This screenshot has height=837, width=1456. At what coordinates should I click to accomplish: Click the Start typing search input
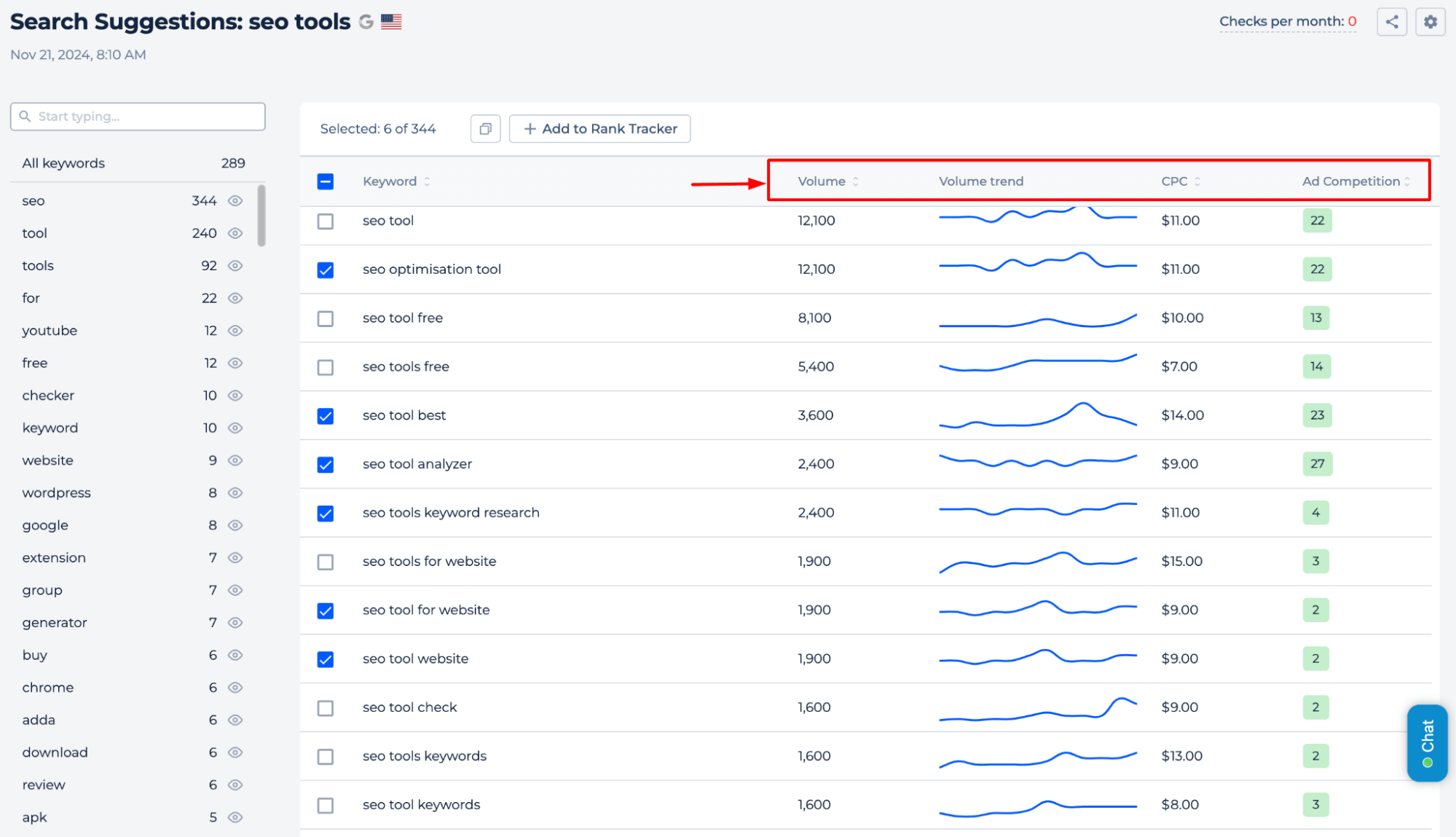(x=137, y=116)
